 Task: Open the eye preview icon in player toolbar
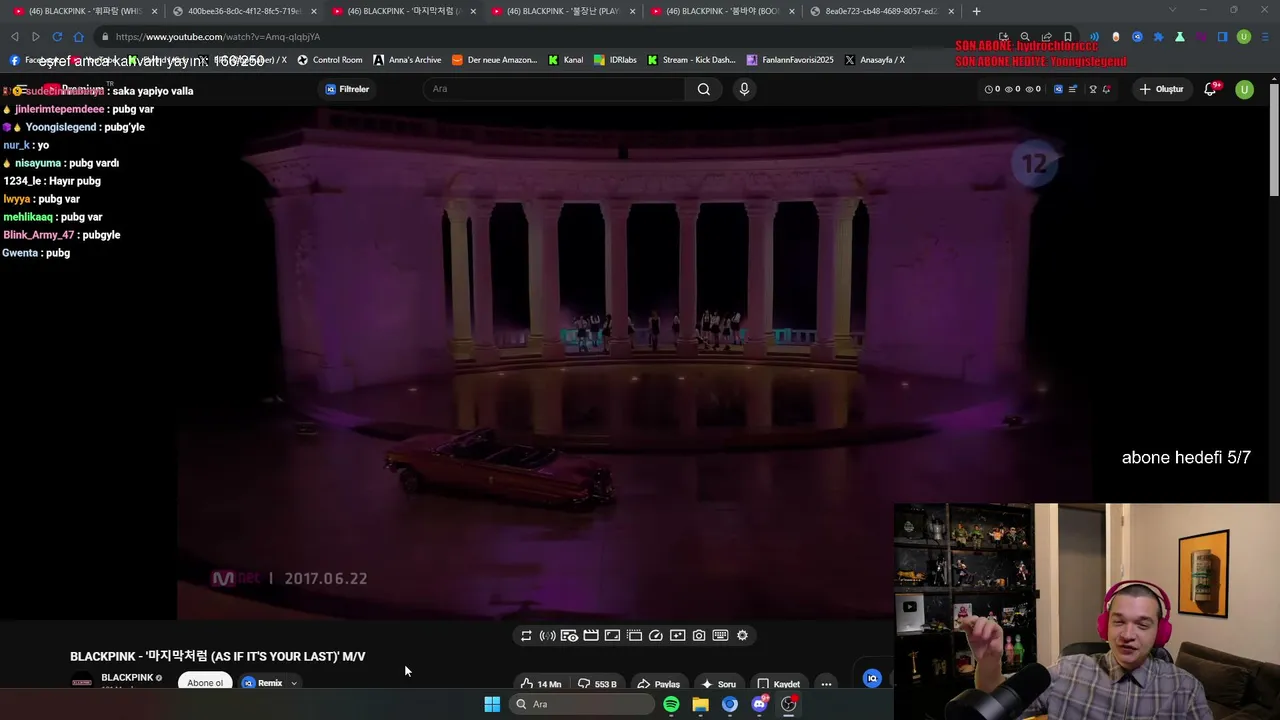(x=569, y=636)
